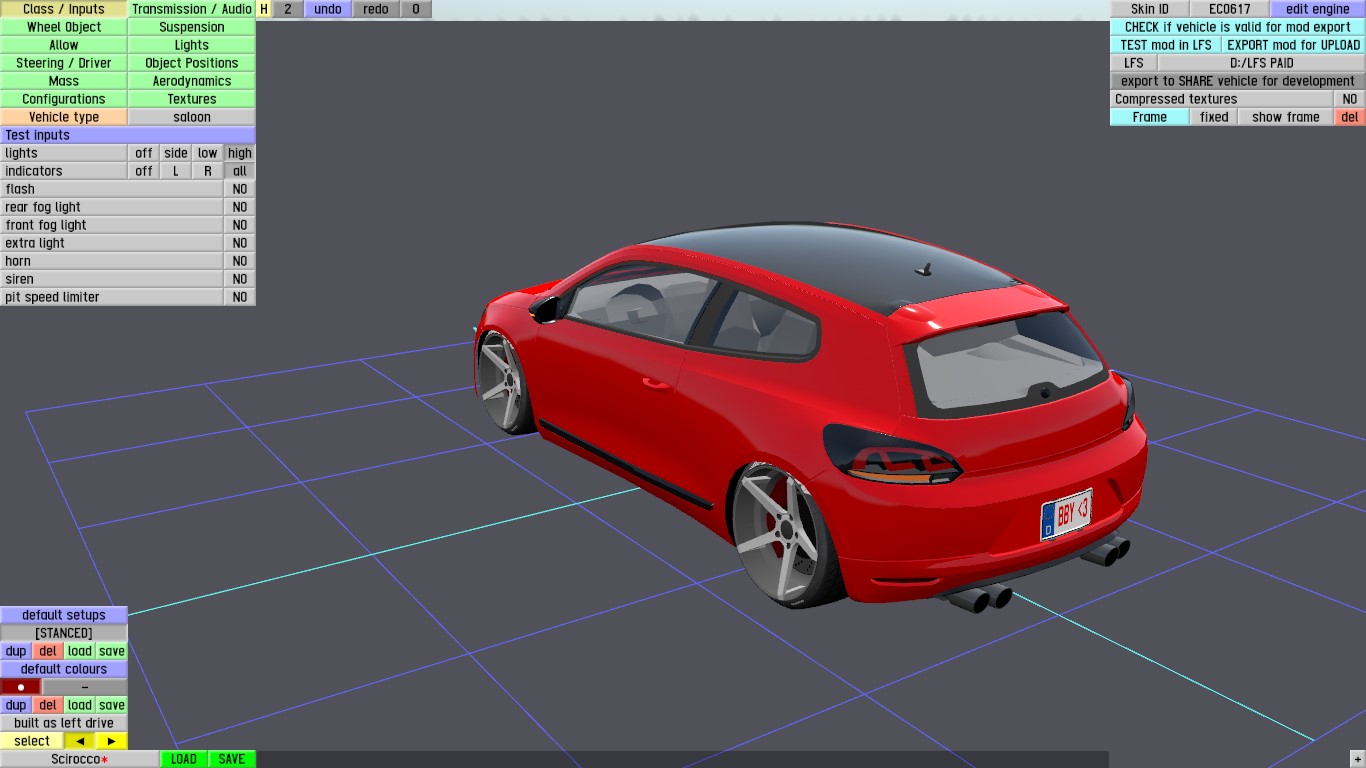
Task: Go to Object Positions settings
Action: click(x=192, y=63)
